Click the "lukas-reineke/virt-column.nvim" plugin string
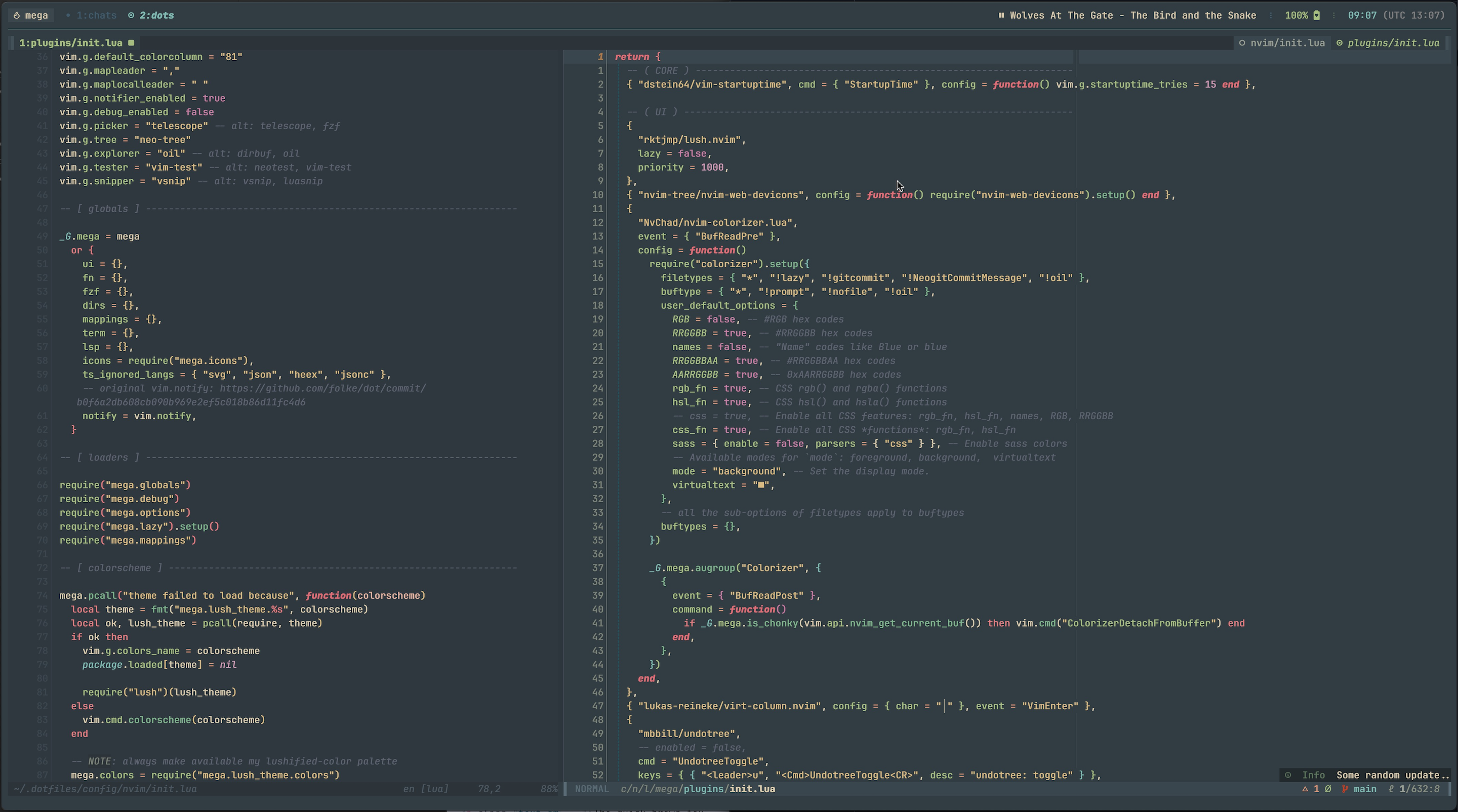This screenshot has width=1458, height=812. point(730,706)
